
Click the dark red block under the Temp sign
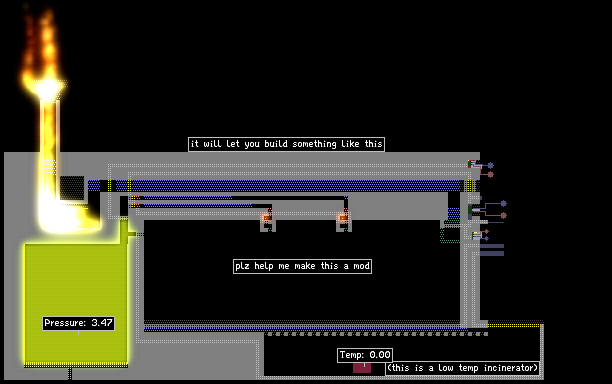[362, 368]
